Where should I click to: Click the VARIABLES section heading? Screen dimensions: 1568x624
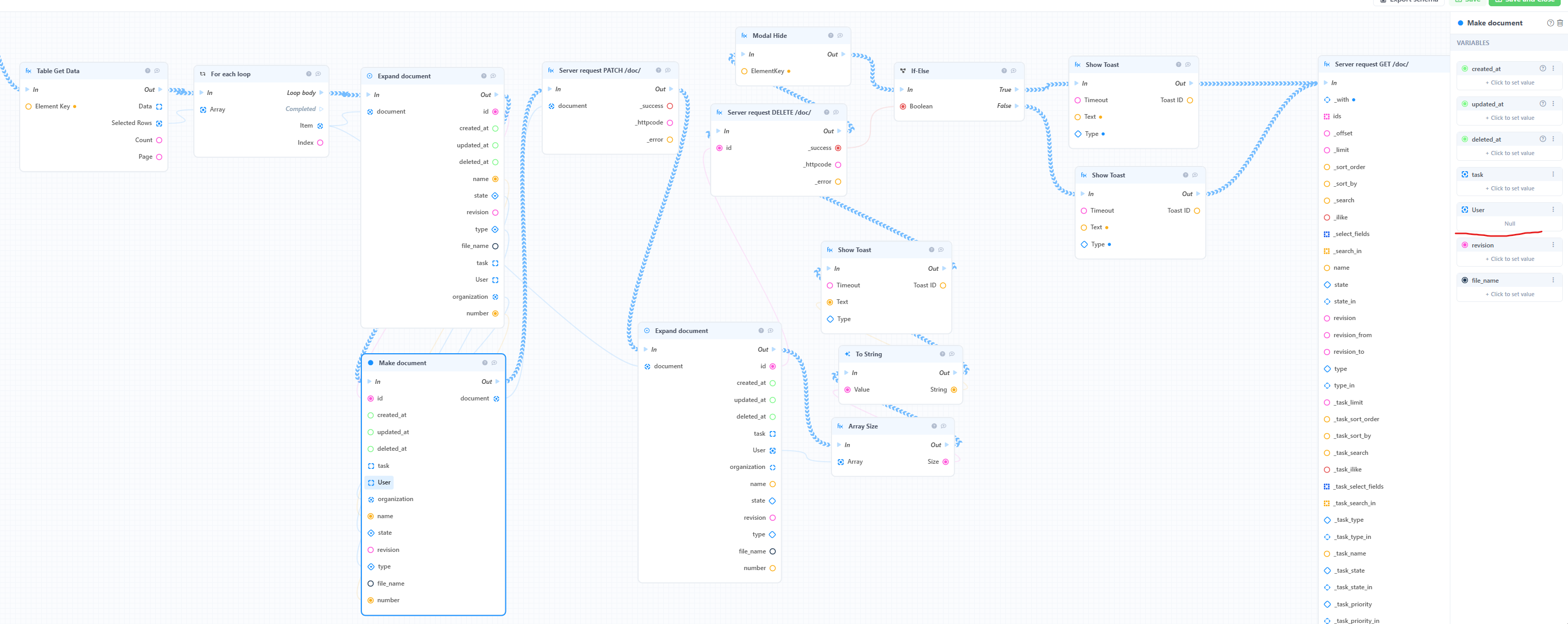click(1473, 43)
